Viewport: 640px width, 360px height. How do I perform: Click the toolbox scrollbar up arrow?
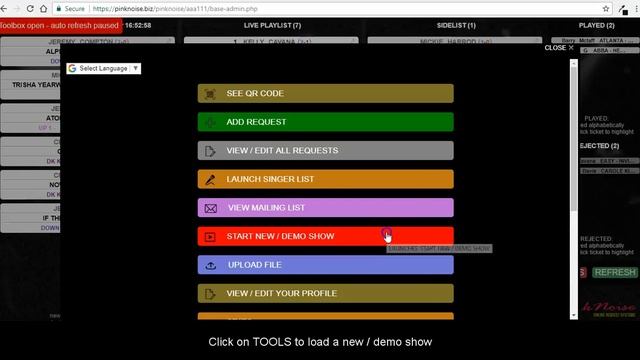(x=574, y=63)
